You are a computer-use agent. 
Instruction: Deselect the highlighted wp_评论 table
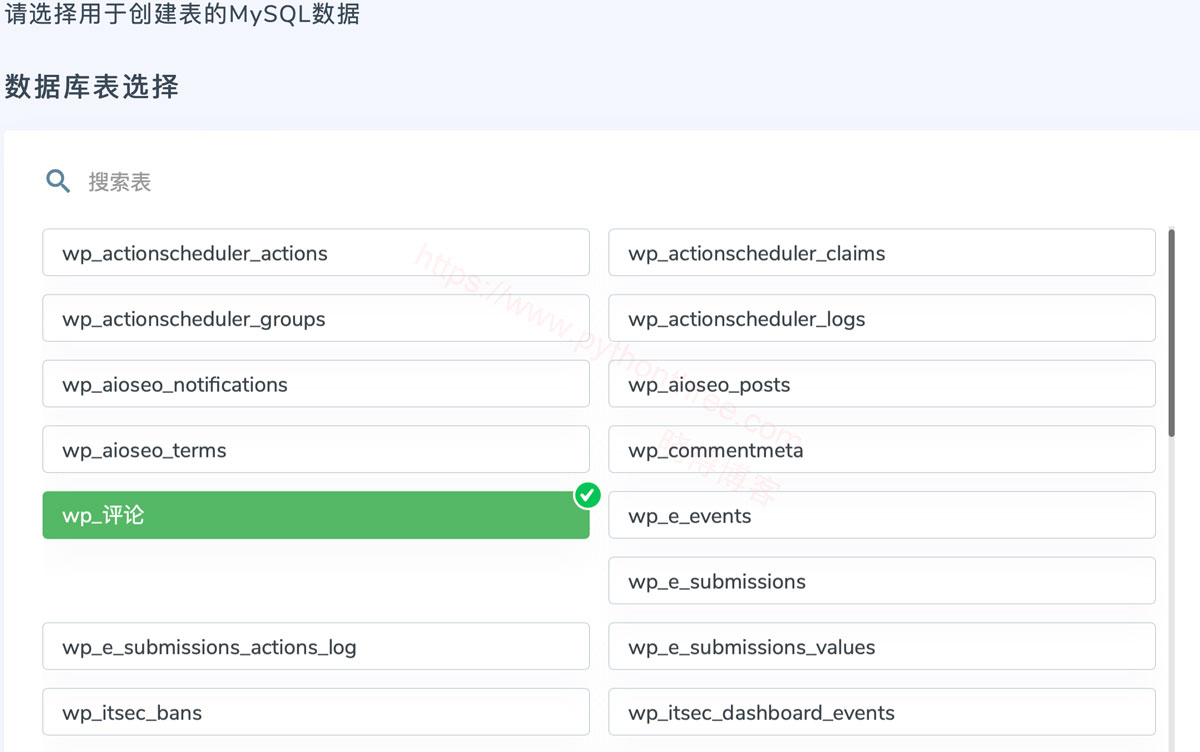click(x=315, y=516)
